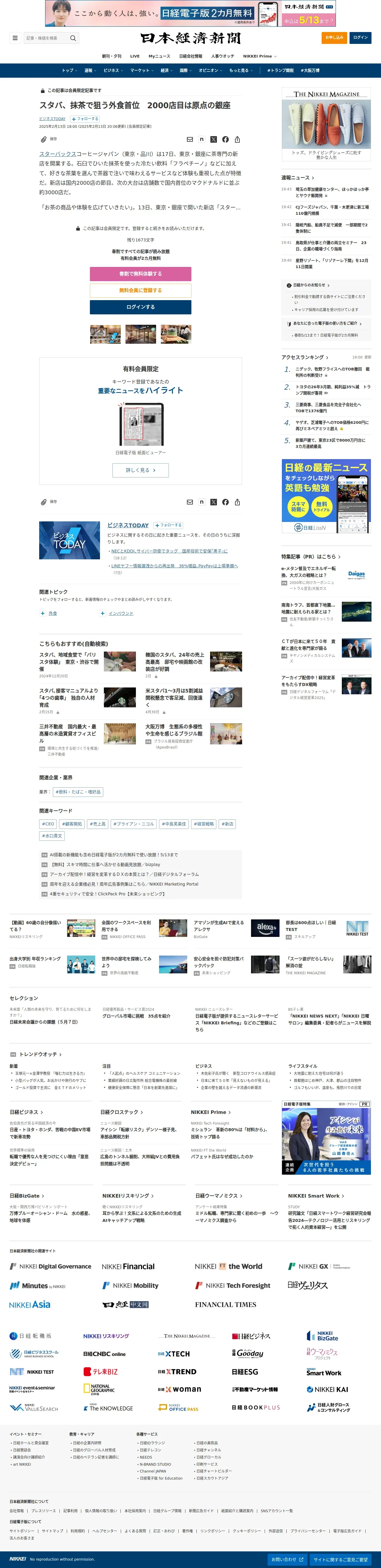Expand オピニオン dropdown in navigation bar
This screenshot has width=381, height=1568.
point(210,71)
